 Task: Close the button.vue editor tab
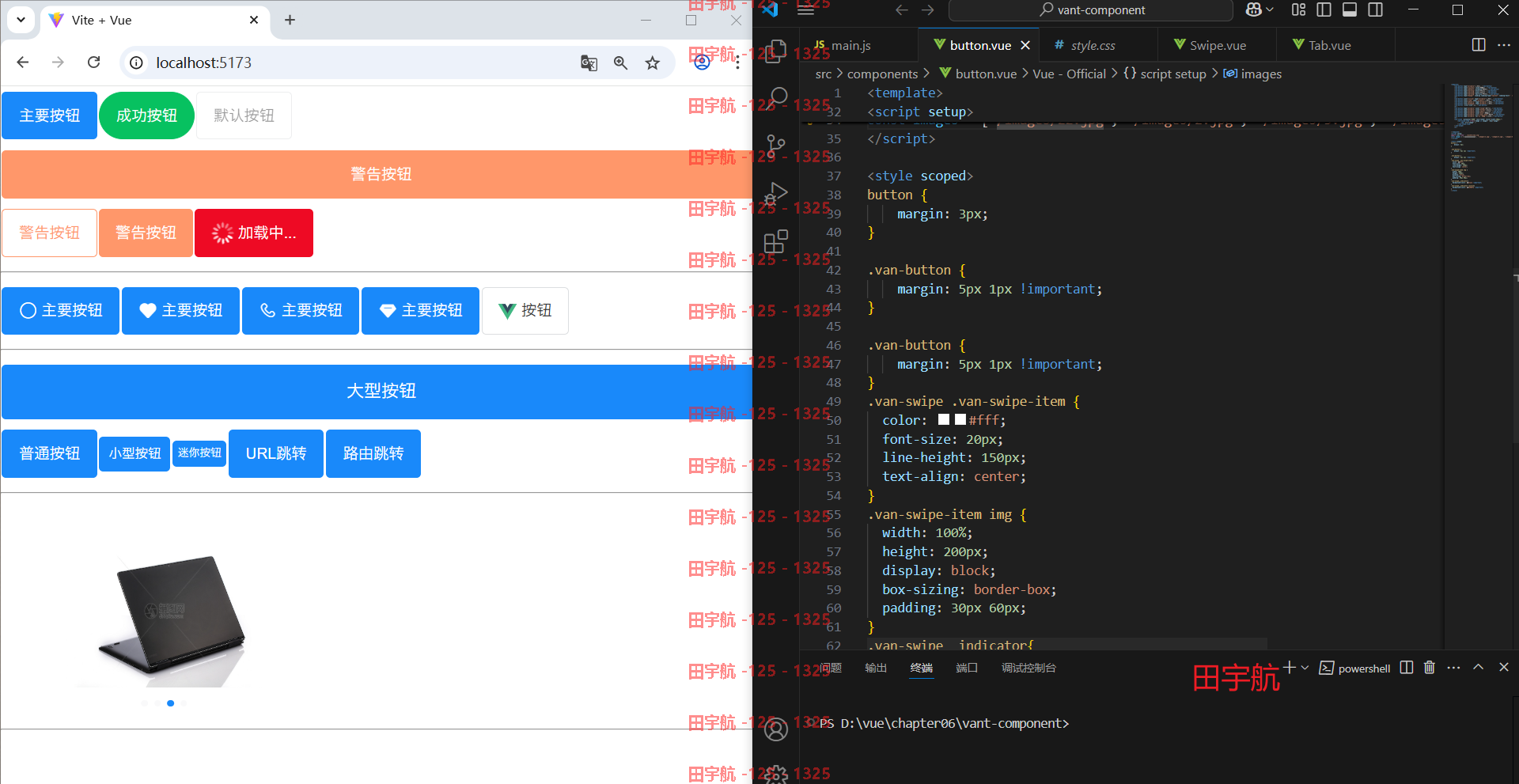pyautogui.click(x=1025, y=45)
